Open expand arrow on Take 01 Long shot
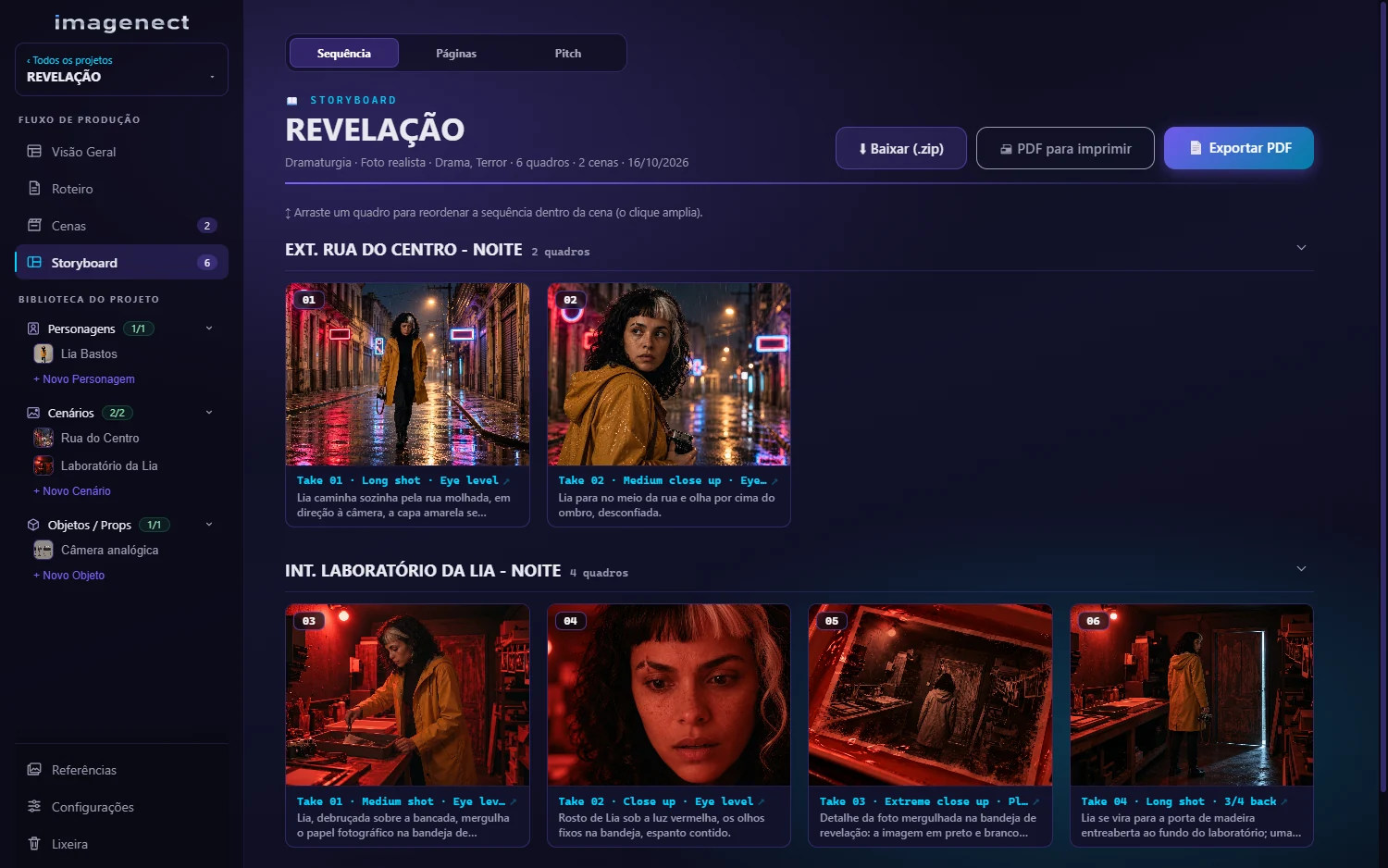Image resolution: width=1388 pixels, height=868 pixels. tap(507, 481)
